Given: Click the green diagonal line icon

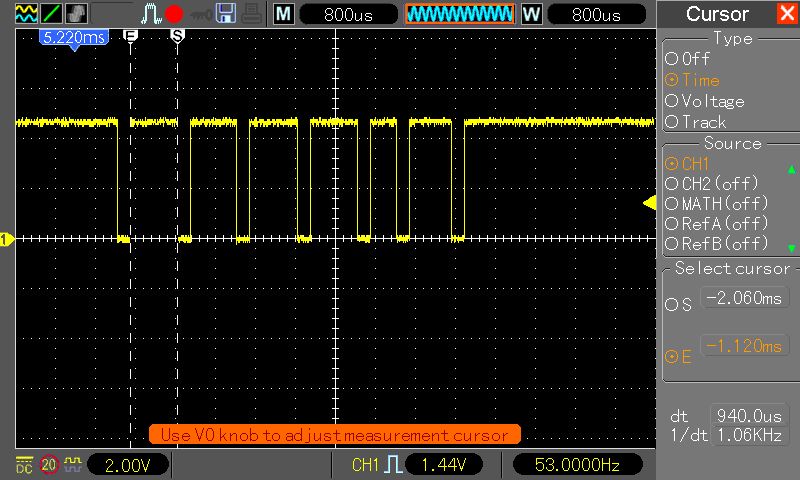Looking at the screenshot, I should (50, 14).
